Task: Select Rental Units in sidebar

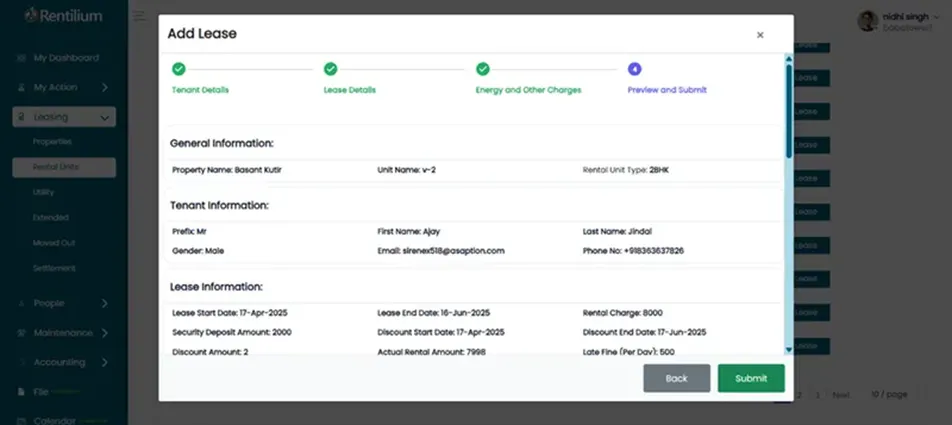Action: pos(64,167)
